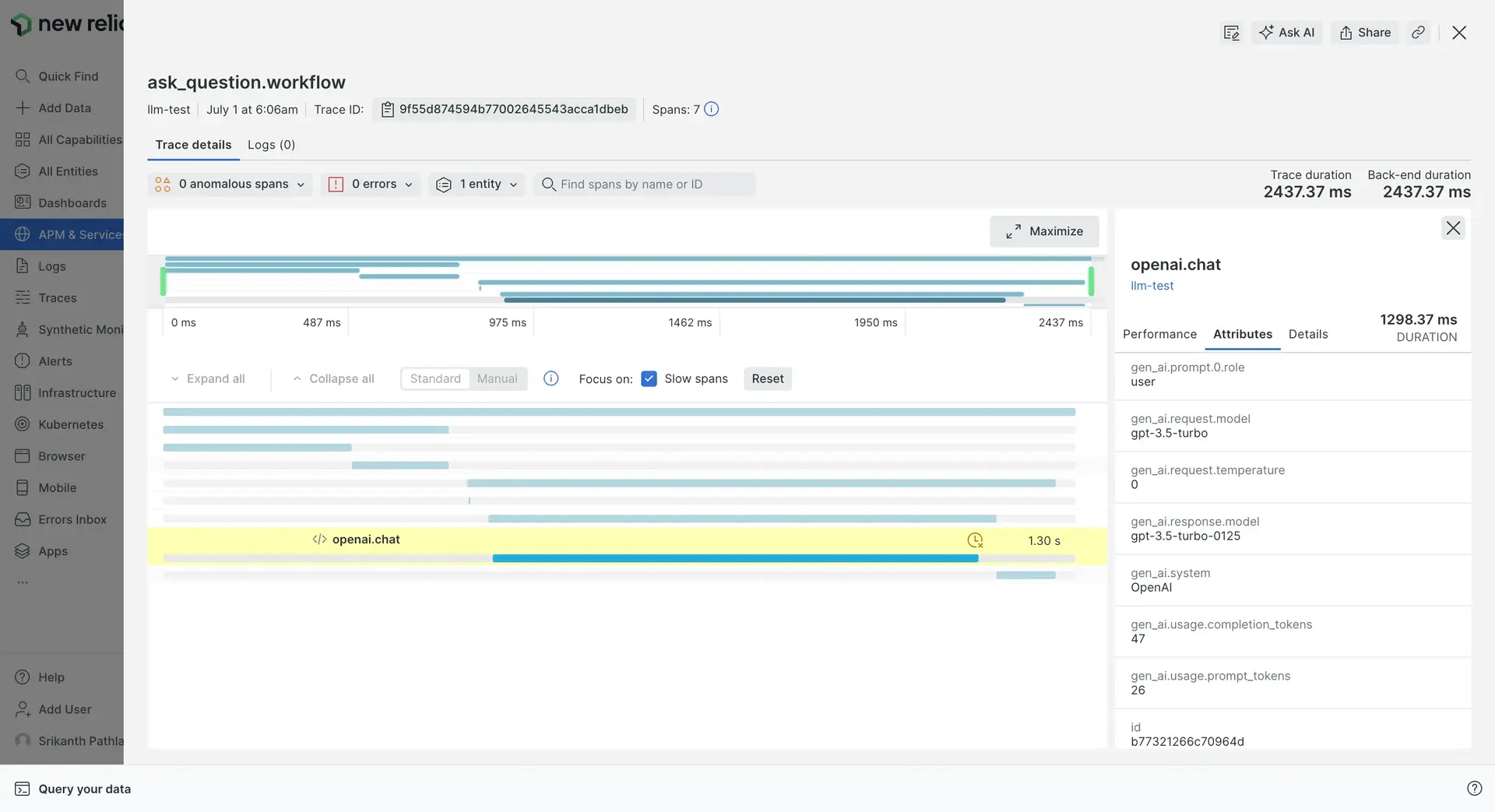Viewport: 1495px width, 812px height.
Task: Follow the llm-test entity link
Action: tap(1152, 286)
